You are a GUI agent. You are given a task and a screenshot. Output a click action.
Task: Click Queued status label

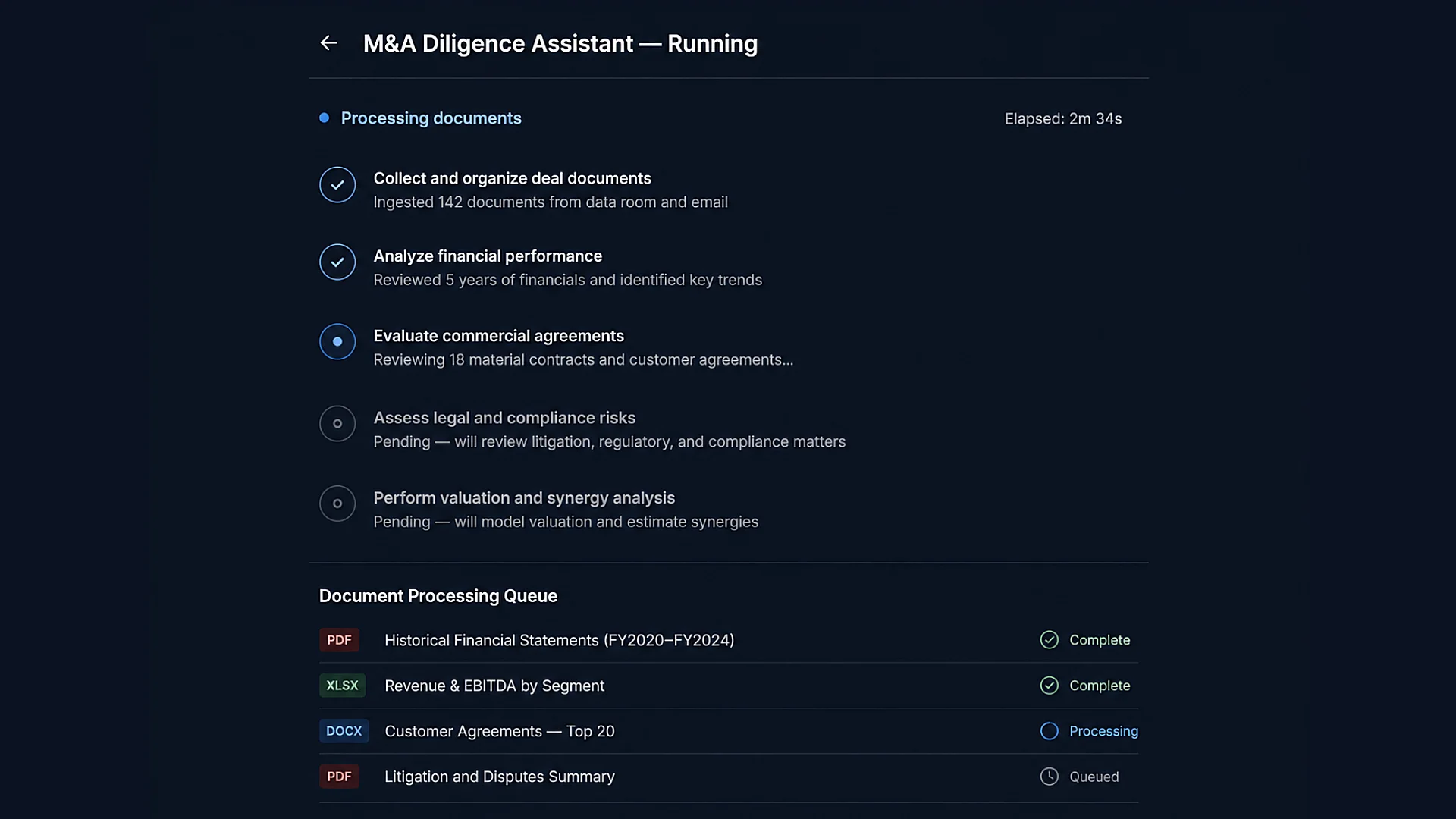[1094, 777]
